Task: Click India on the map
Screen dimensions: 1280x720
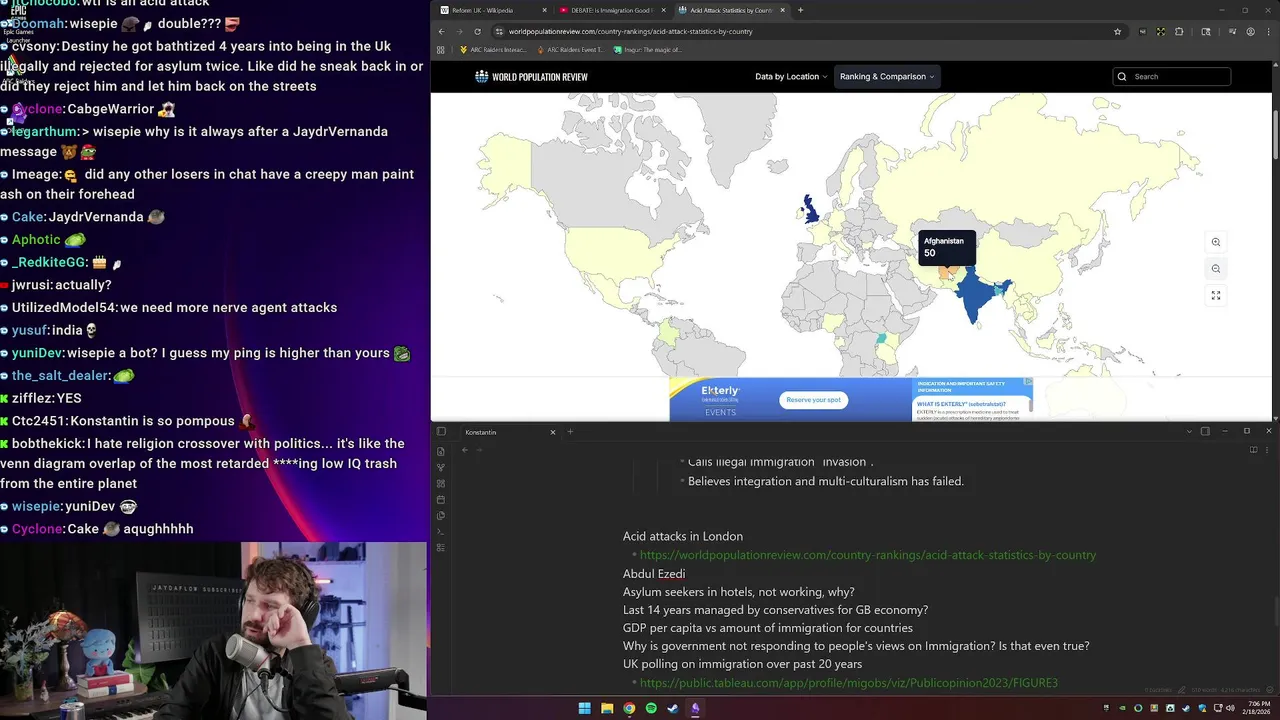Action: tap(974, 295)
